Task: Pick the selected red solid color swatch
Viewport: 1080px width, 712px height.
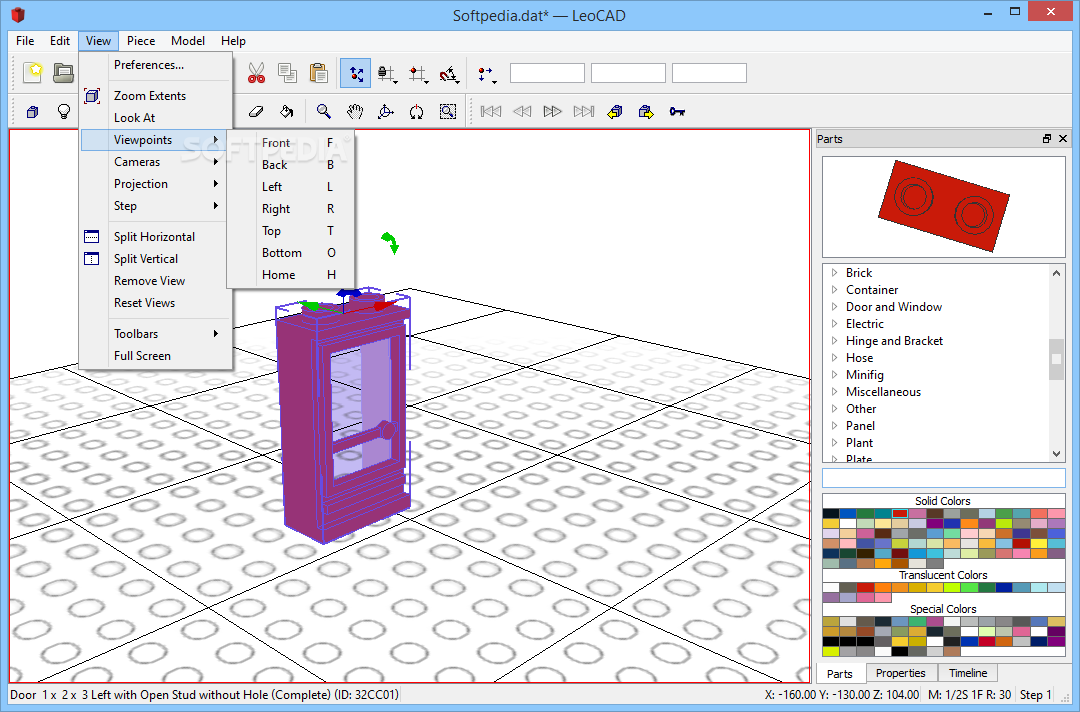Action: [900, 514]
